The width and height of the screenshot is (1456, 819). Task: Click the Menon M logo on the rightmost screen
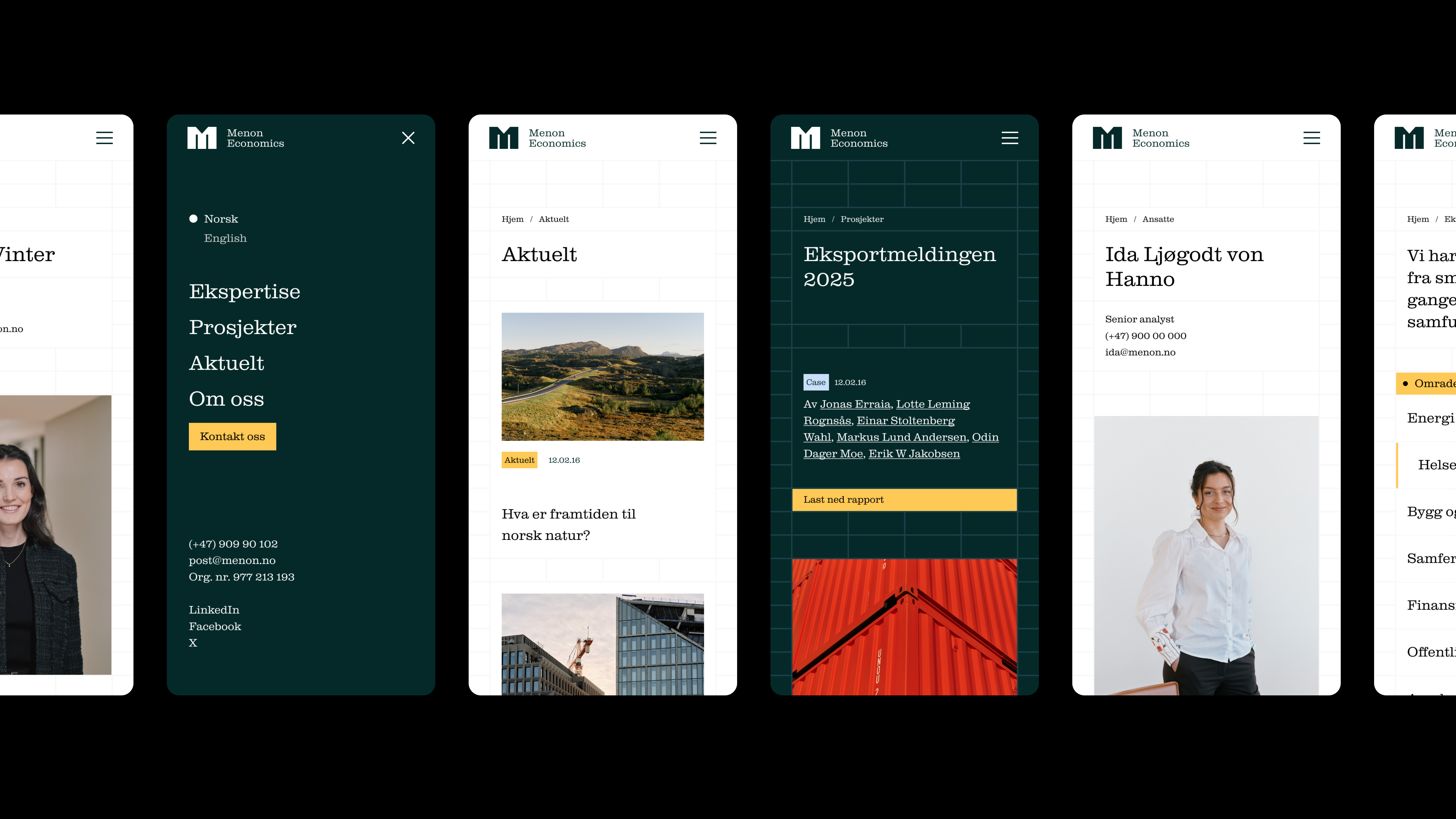click(1409, 138)
